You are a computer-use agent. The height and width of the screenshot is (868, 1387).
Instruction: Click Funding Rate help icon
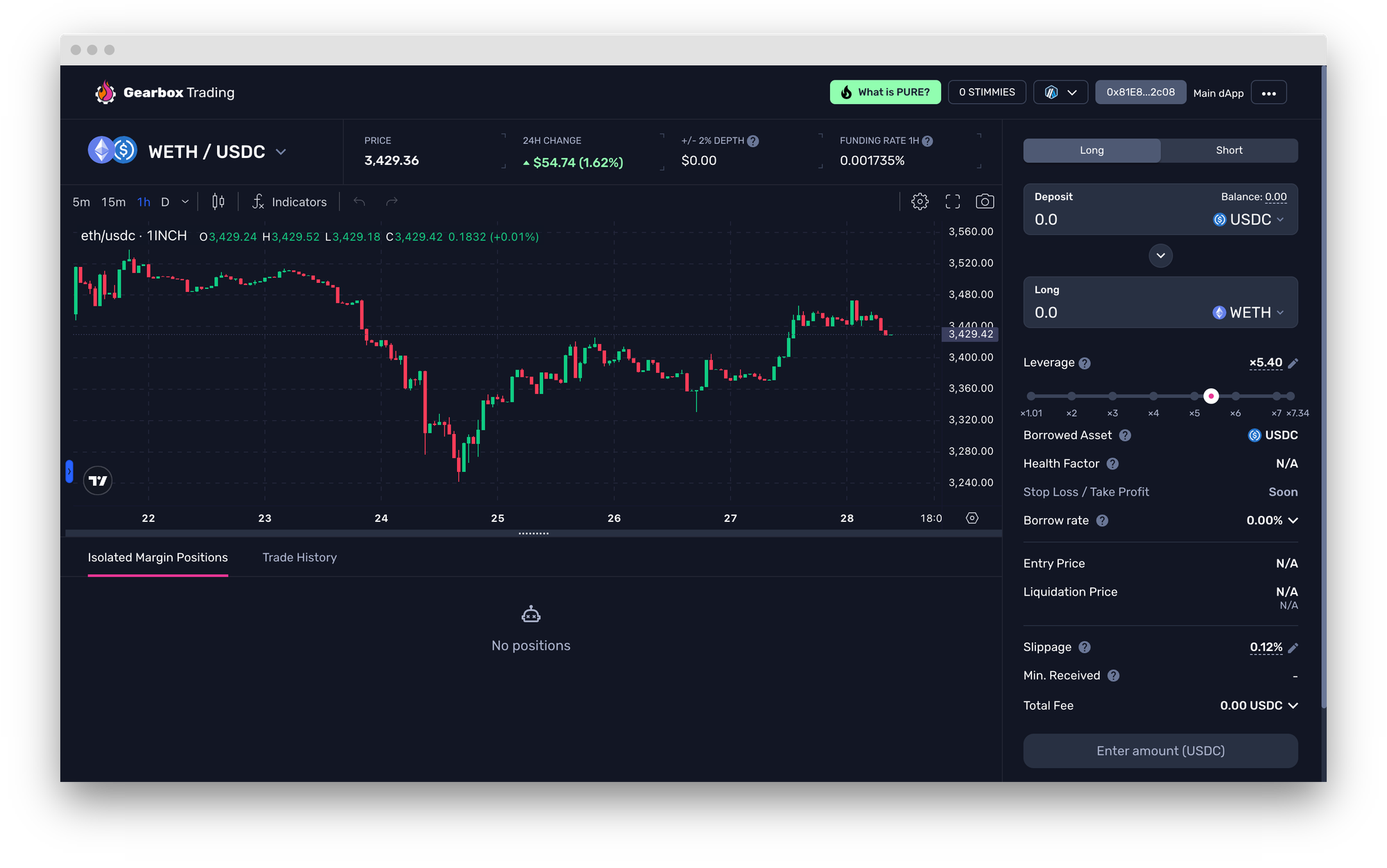coord(927,141)
